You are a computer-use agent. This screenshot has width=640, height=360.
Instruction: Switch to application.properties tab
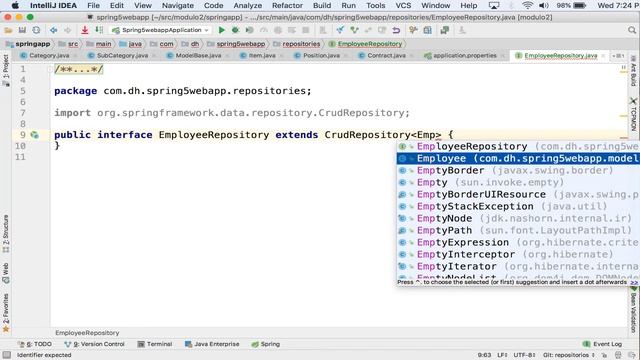464,56
